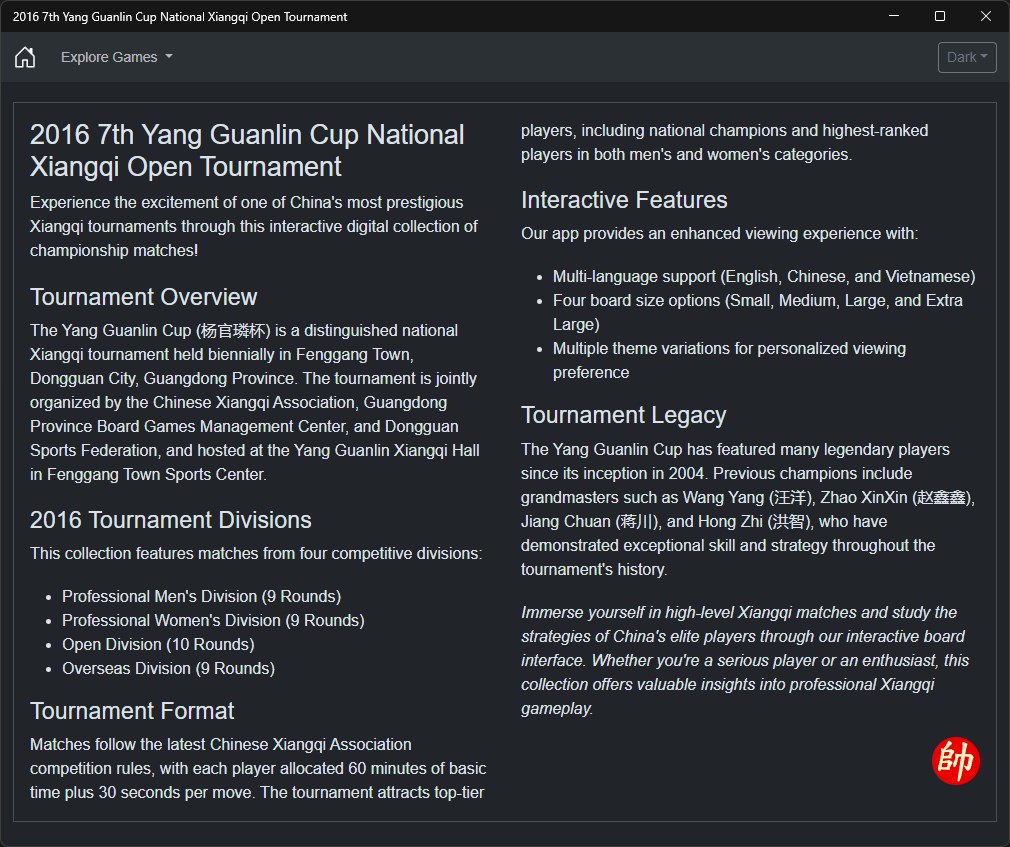
Task: Click the Interactive Features heading
Action: pyautogui.click(x=624, y=200)
